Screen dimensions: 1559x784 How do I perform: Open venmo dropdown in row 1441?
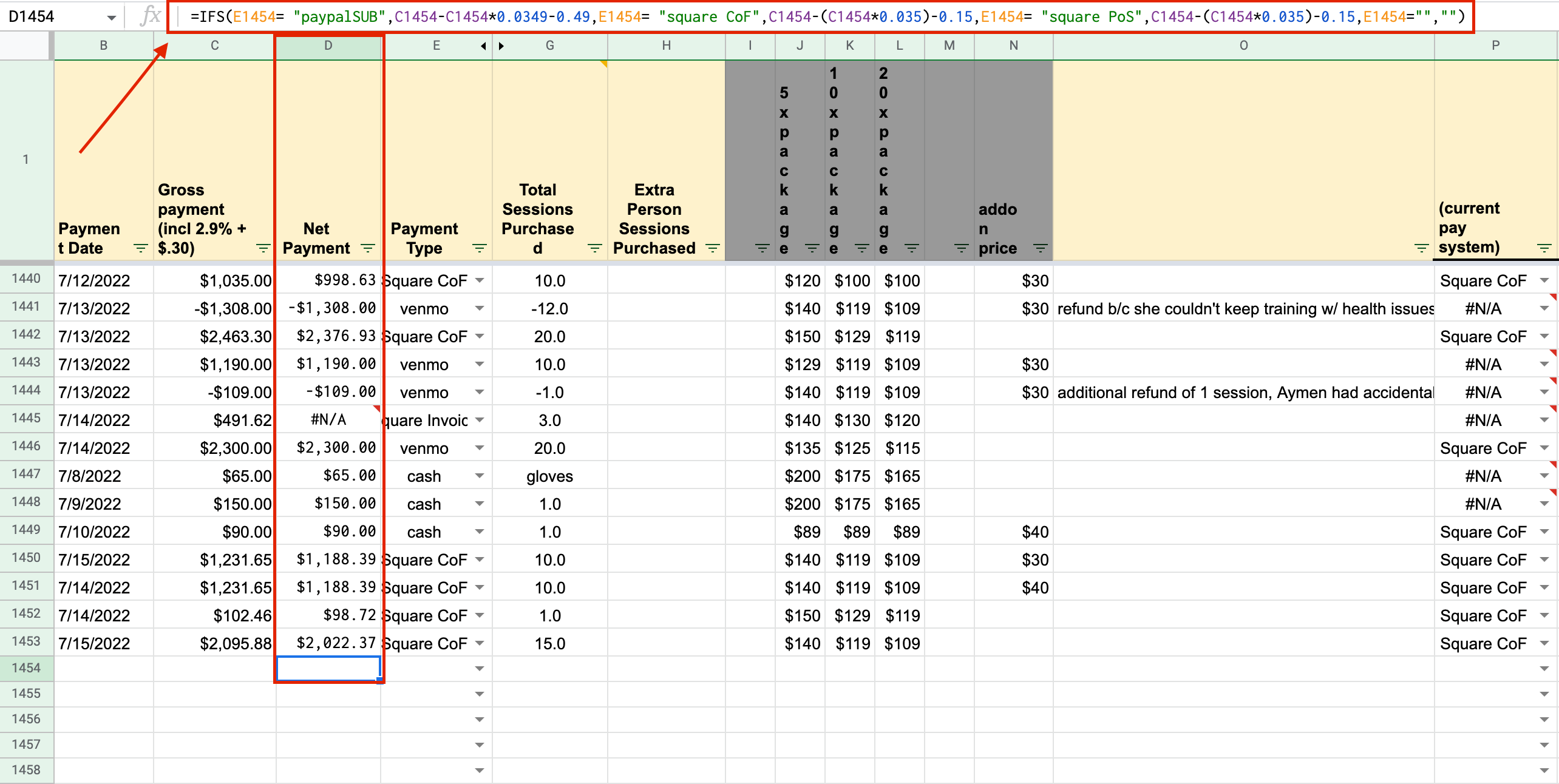click(x=480, y=308)
